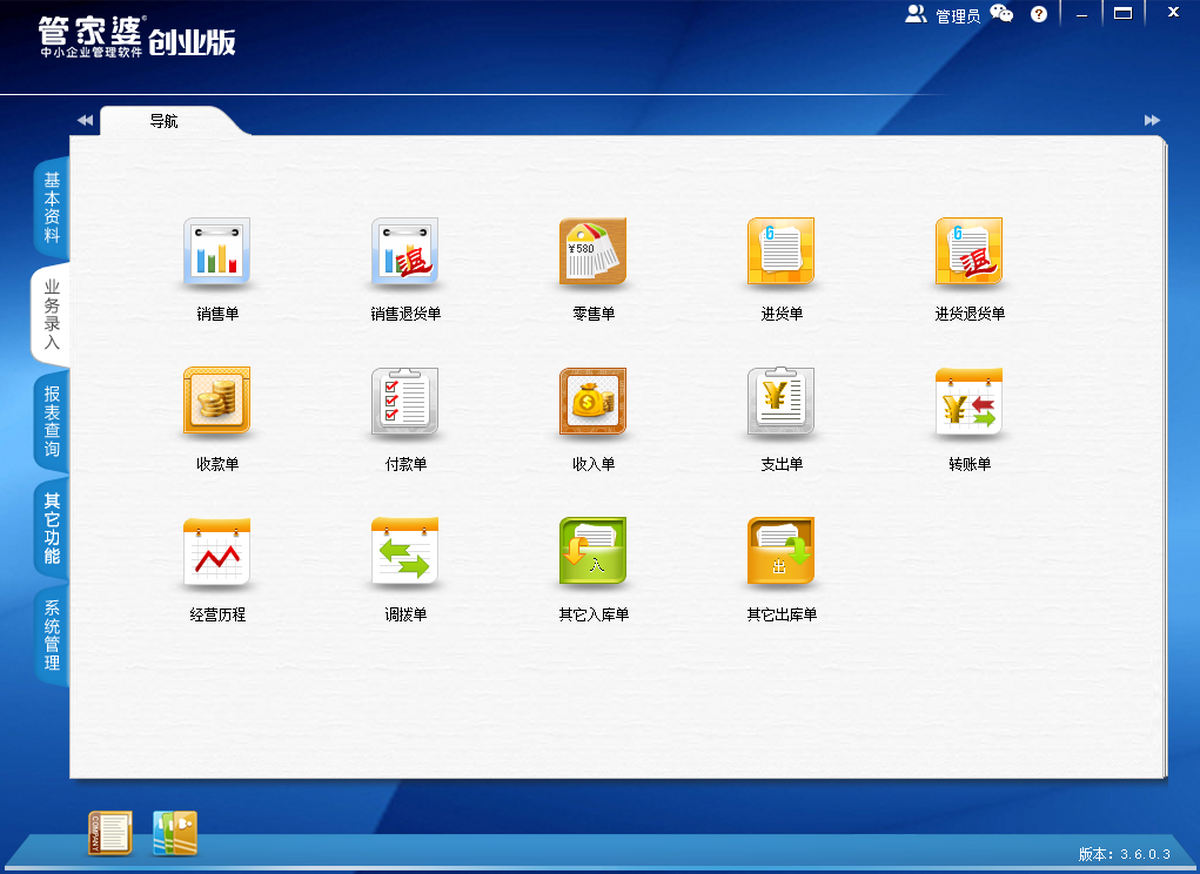
Task: Switch to the 报表查询 side tab
Action: (x=52, y=421)
